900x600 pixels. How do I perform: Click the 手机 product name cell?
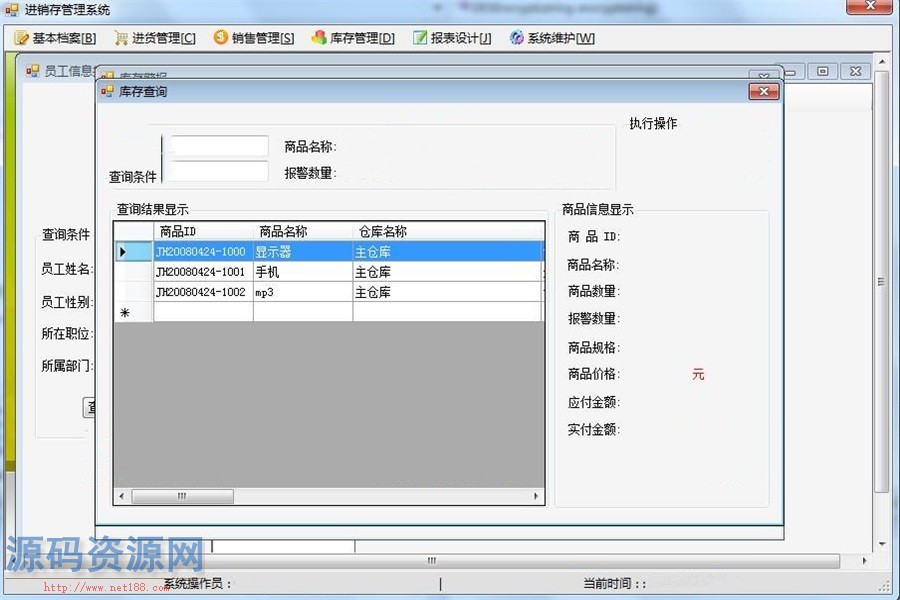(302, 272)
